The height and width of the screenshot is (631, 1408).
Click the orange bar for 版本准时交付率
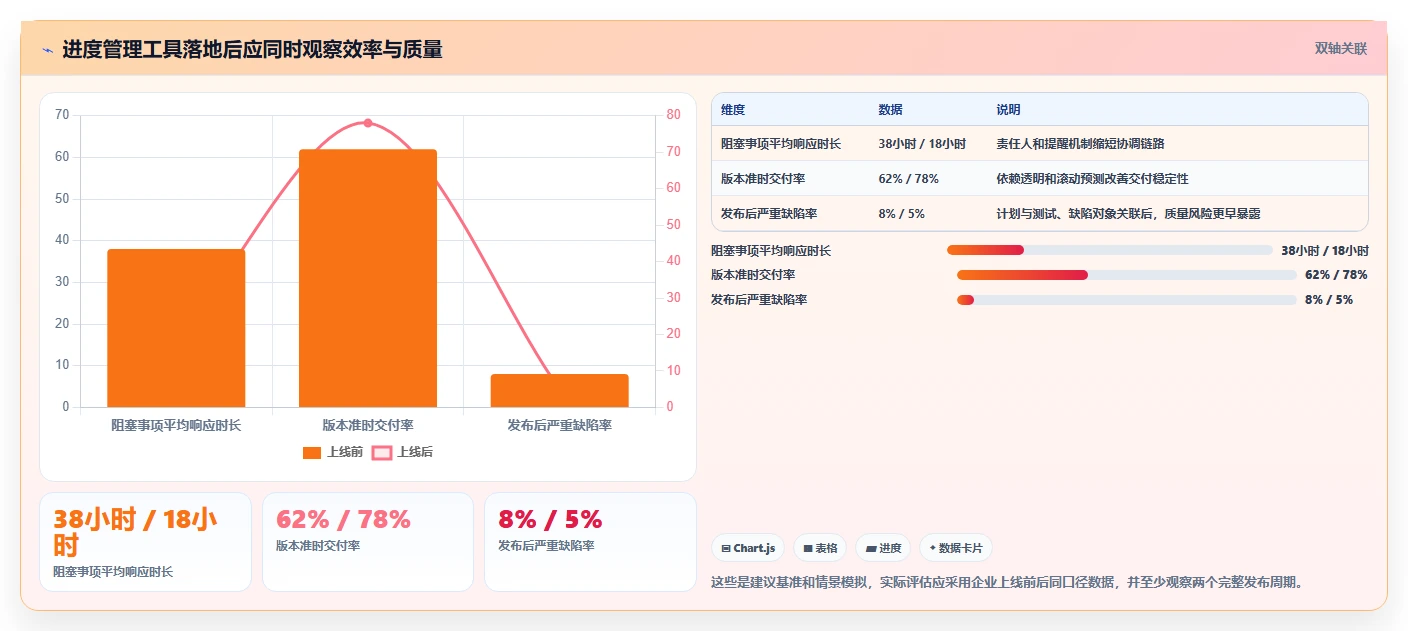coord(368,278)
